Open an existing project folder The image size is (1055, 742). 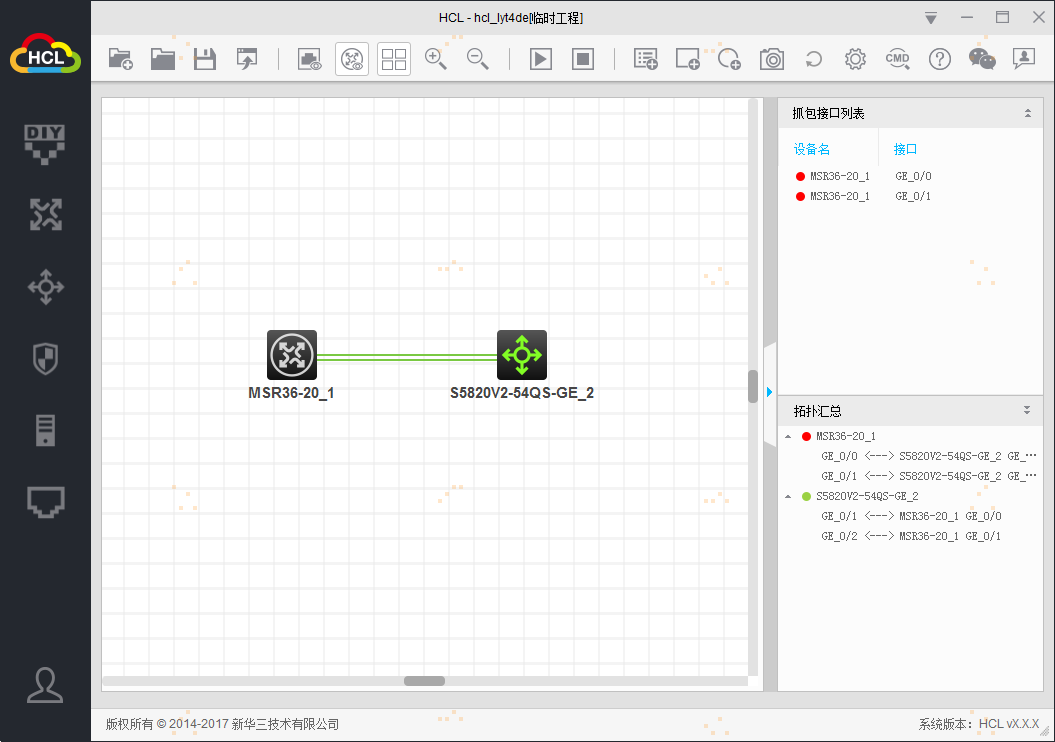pyautogui.click(x=162, y=59)
